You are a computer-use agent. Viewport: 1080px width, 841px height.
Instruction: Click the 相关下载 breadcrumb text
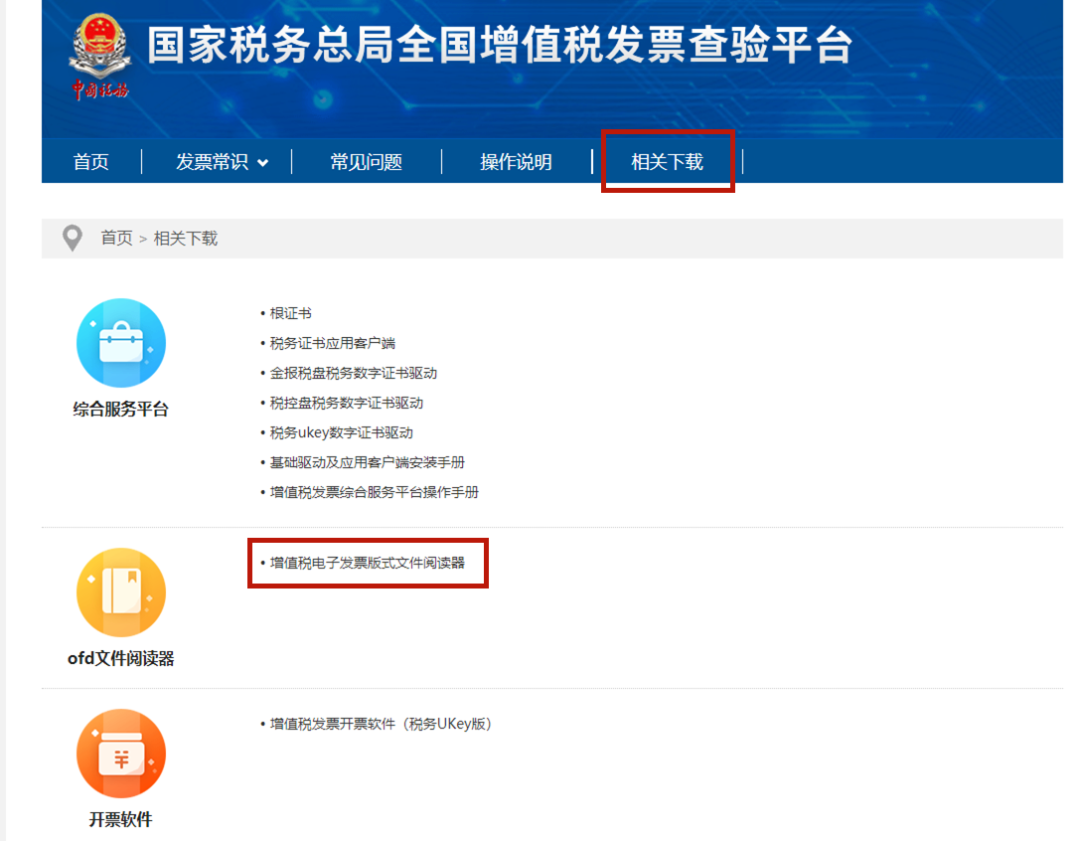[x=185, y=238]
